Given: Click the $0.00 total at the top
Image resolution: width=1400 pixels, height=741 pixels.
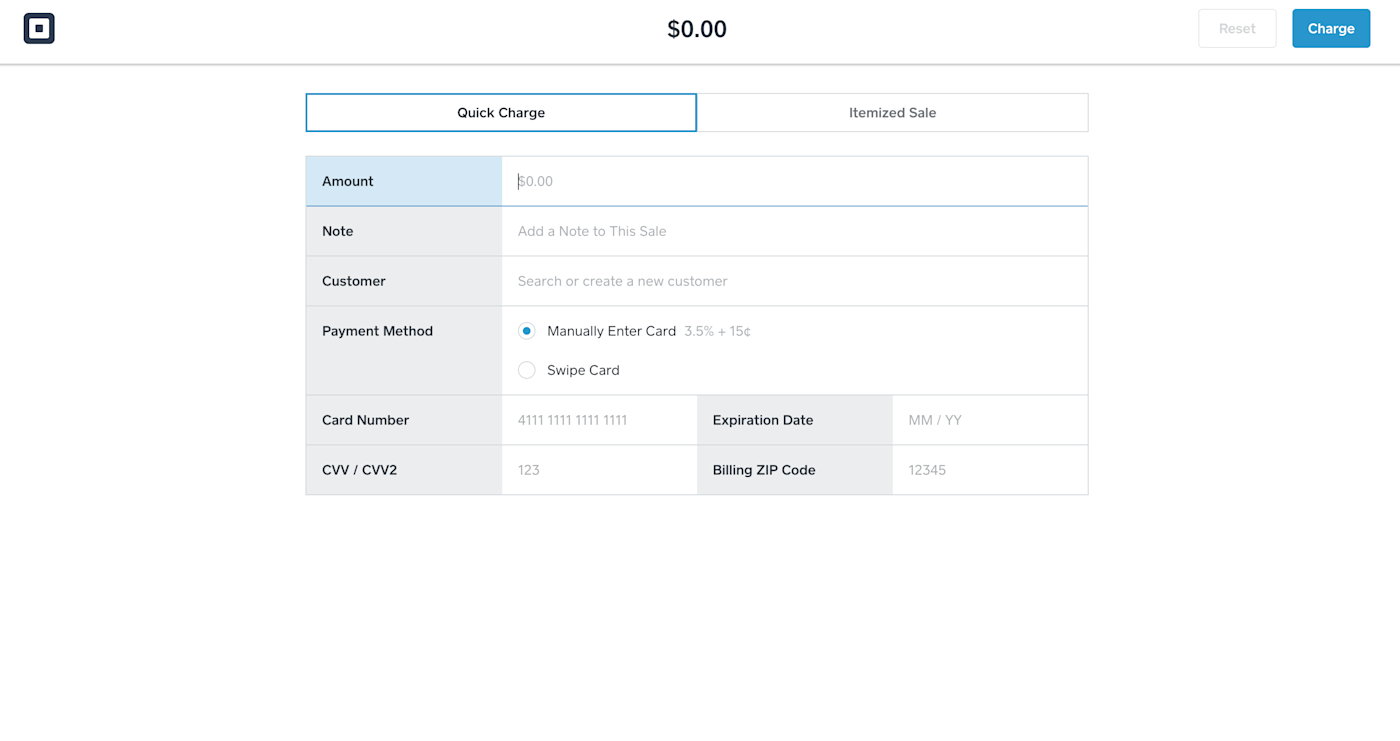Looking at the screenshot, I should point(697,28).
